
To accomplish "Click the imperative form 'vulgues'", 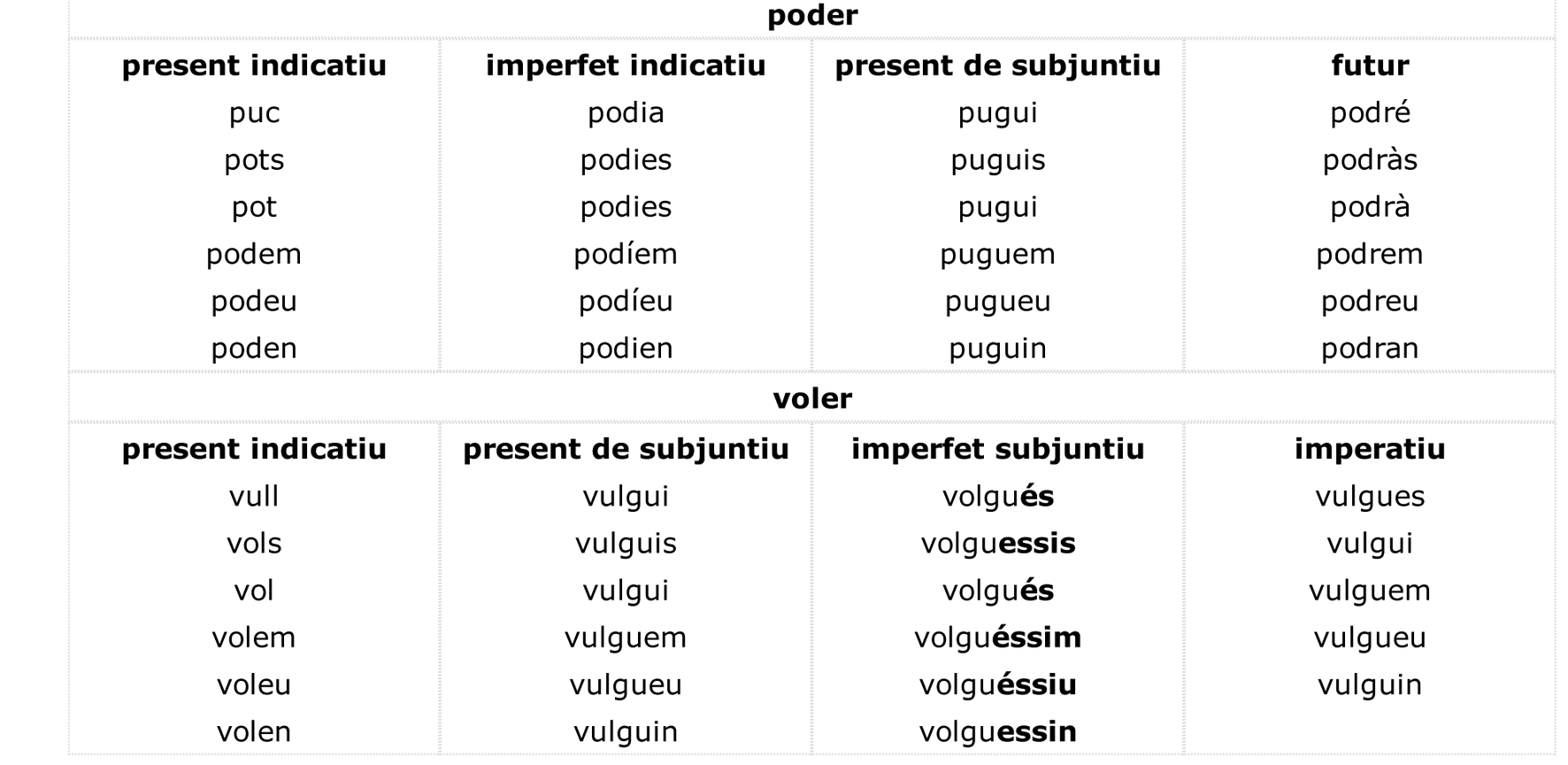I will click(x=1369, y=496).
